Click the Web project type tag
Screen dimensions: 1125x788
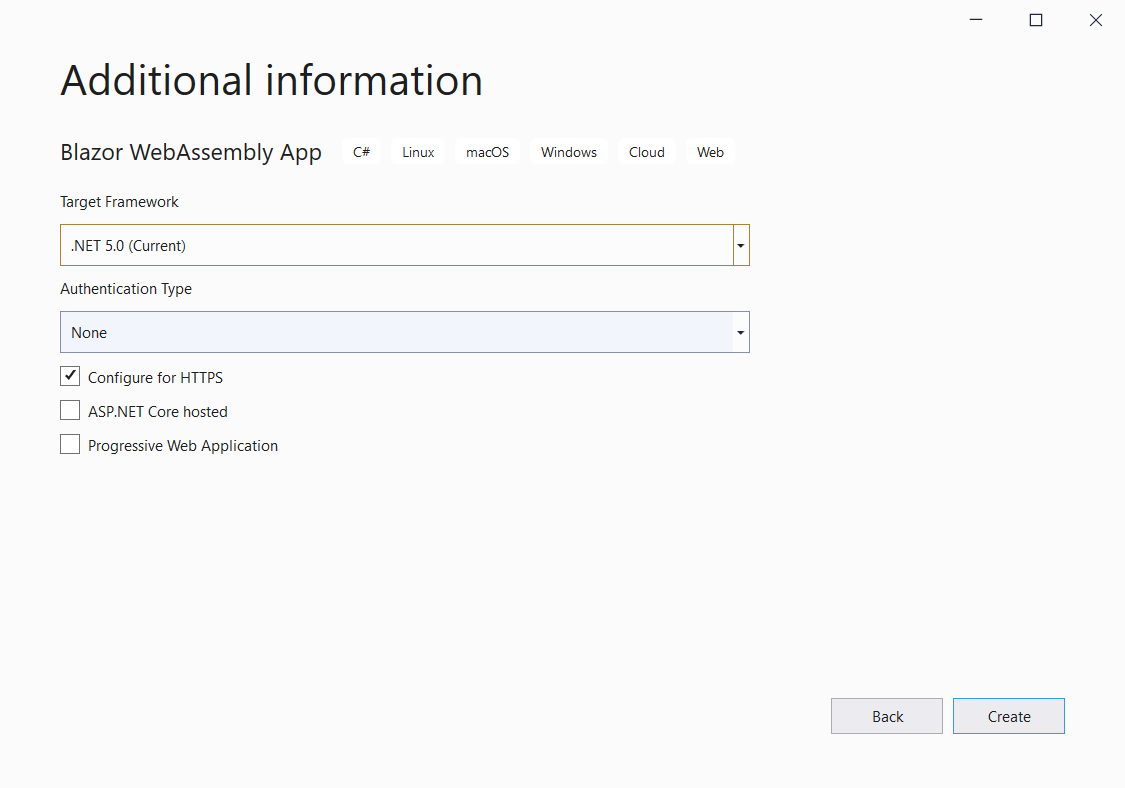point(710,152)
